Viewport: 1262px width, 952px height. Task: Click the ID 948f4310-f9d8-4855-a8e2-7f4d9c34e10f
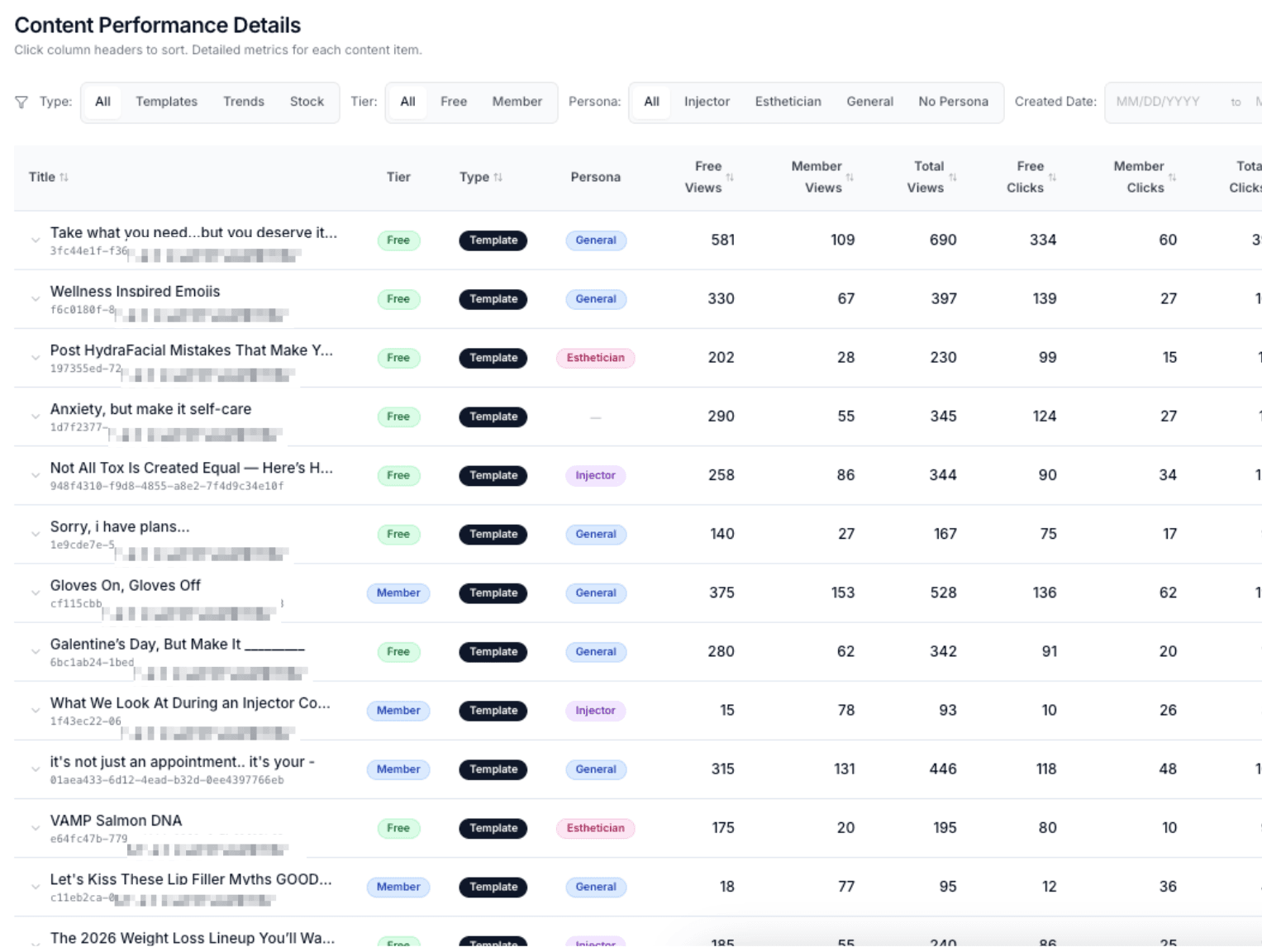167,486
